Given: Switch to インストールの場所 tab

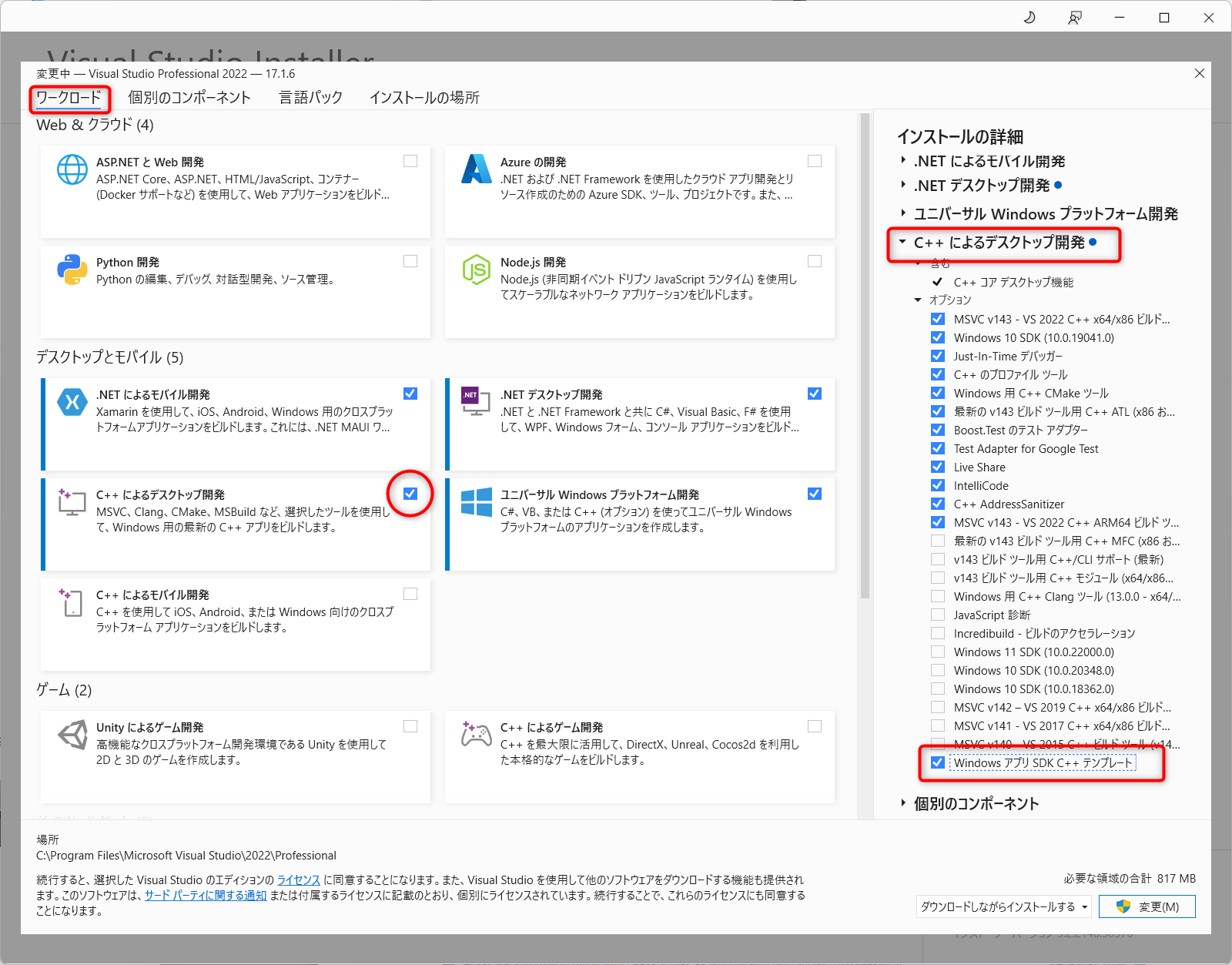Looking at the screenshot, I should pos(424,98).
